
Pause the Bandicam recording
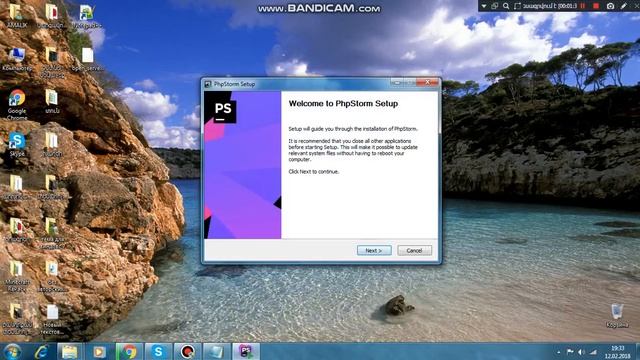click(x=583, y=6)
